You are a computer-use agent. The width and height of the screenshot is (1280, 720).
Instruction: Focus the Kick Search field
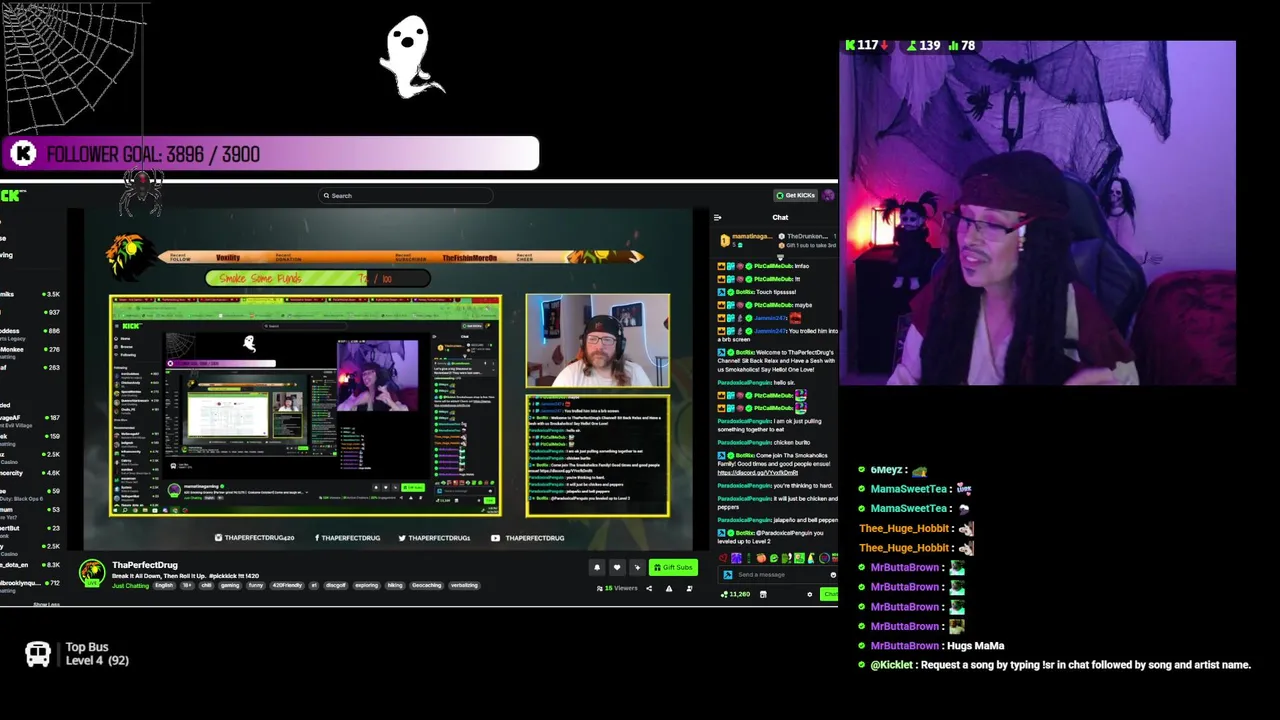pos(405,195)
